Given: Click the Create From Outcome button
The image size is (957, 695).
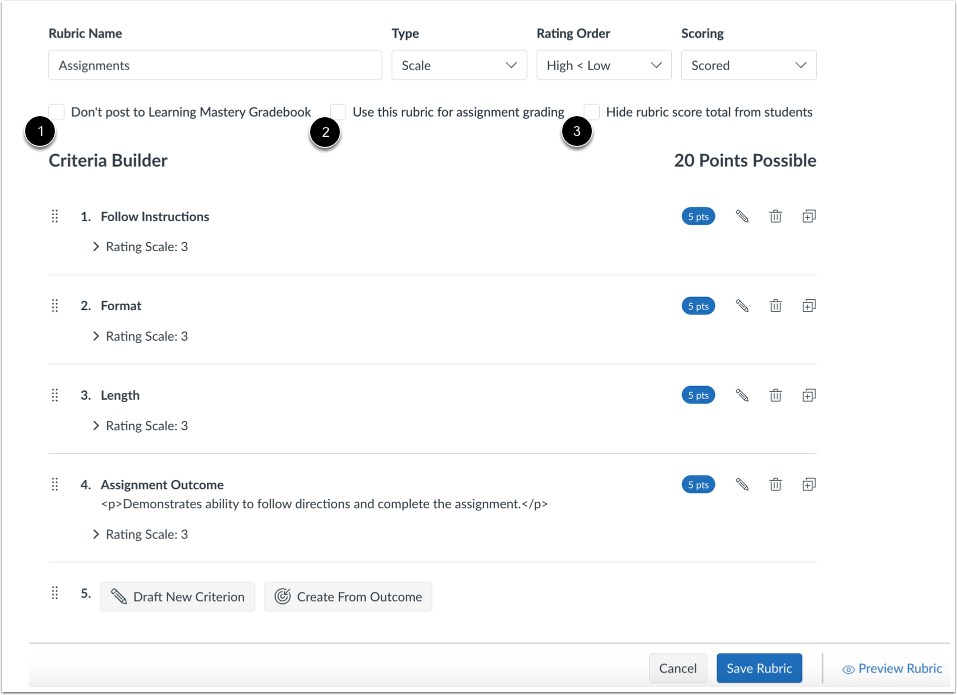Looking at the screenshot, I should (x=347, y=596).
